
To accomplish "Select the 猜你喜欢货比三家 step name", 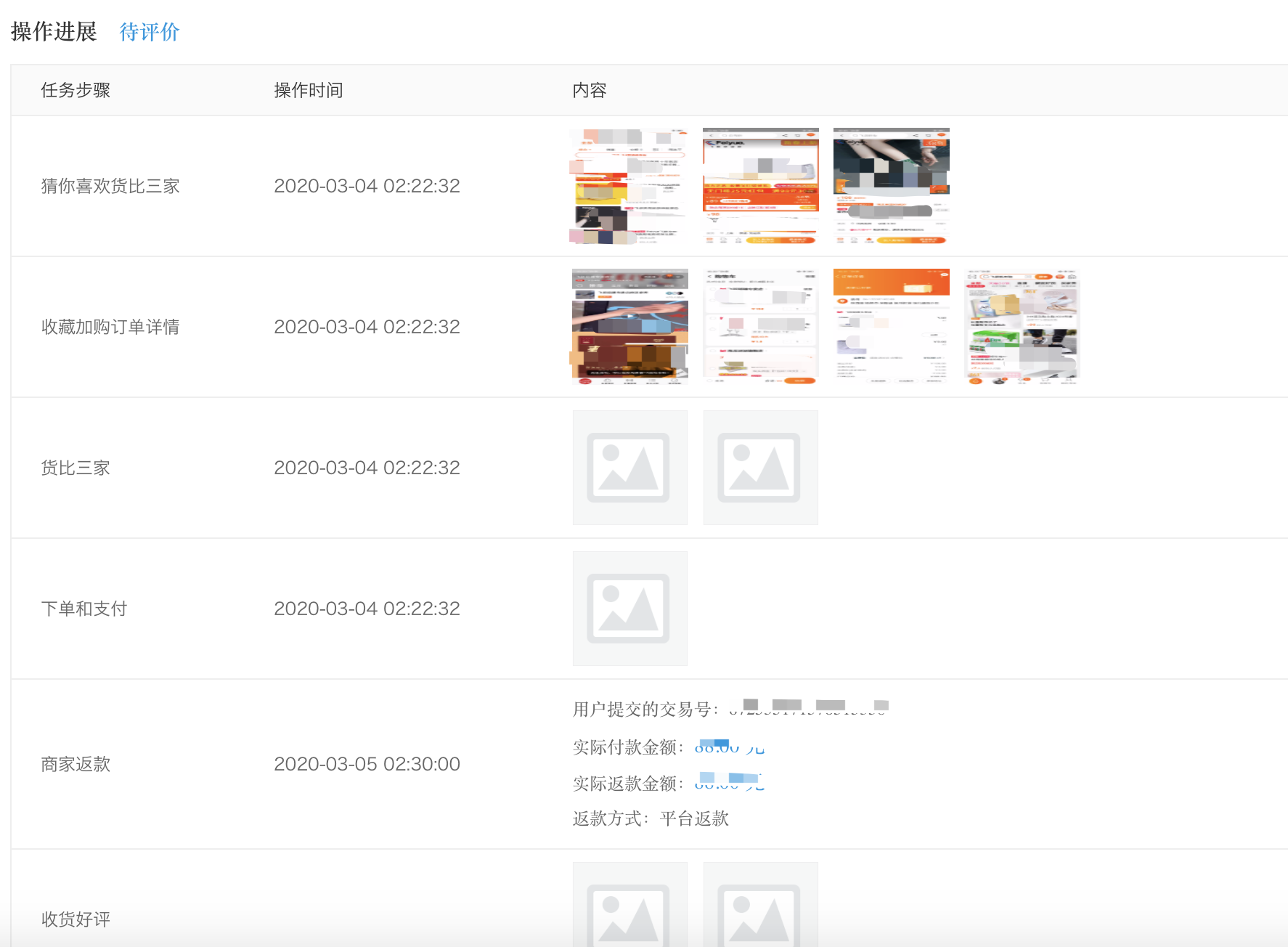I will [x=110, y=186].
